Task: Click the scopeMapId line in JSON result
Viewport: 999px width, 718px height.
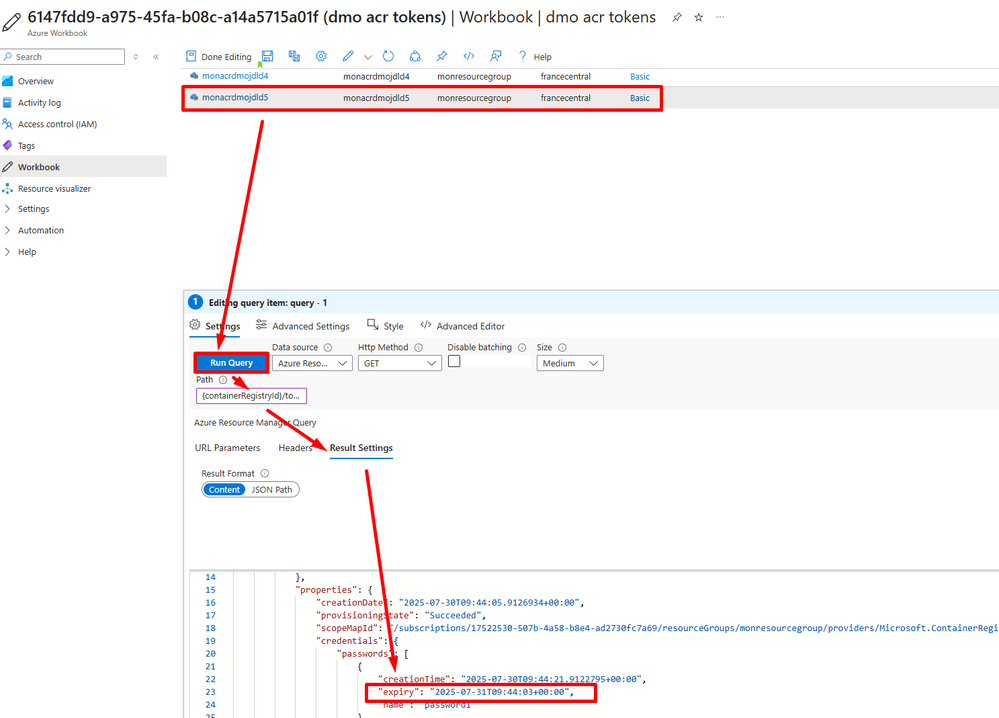Action: pos(657,628)
